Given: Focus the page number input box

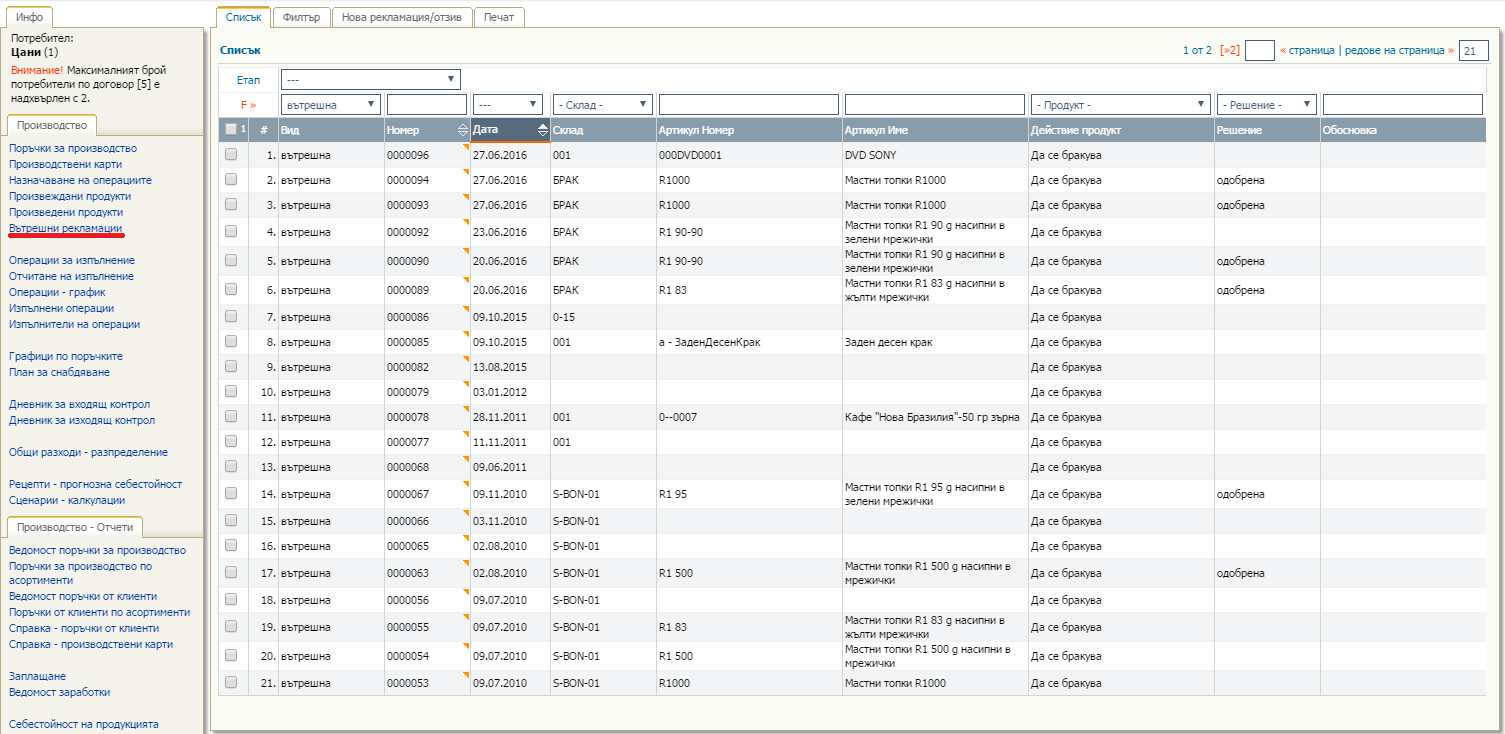Looking at the screenshot, I should (1259, 50).
